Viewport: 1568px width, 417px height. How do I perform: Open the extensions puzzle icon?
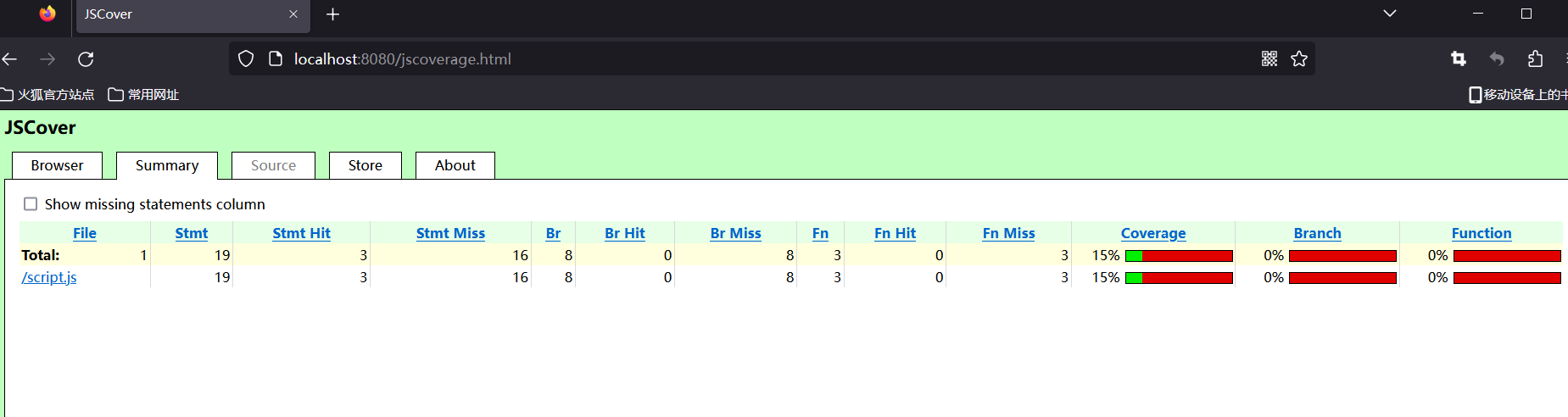click(x=1535, y=58)
